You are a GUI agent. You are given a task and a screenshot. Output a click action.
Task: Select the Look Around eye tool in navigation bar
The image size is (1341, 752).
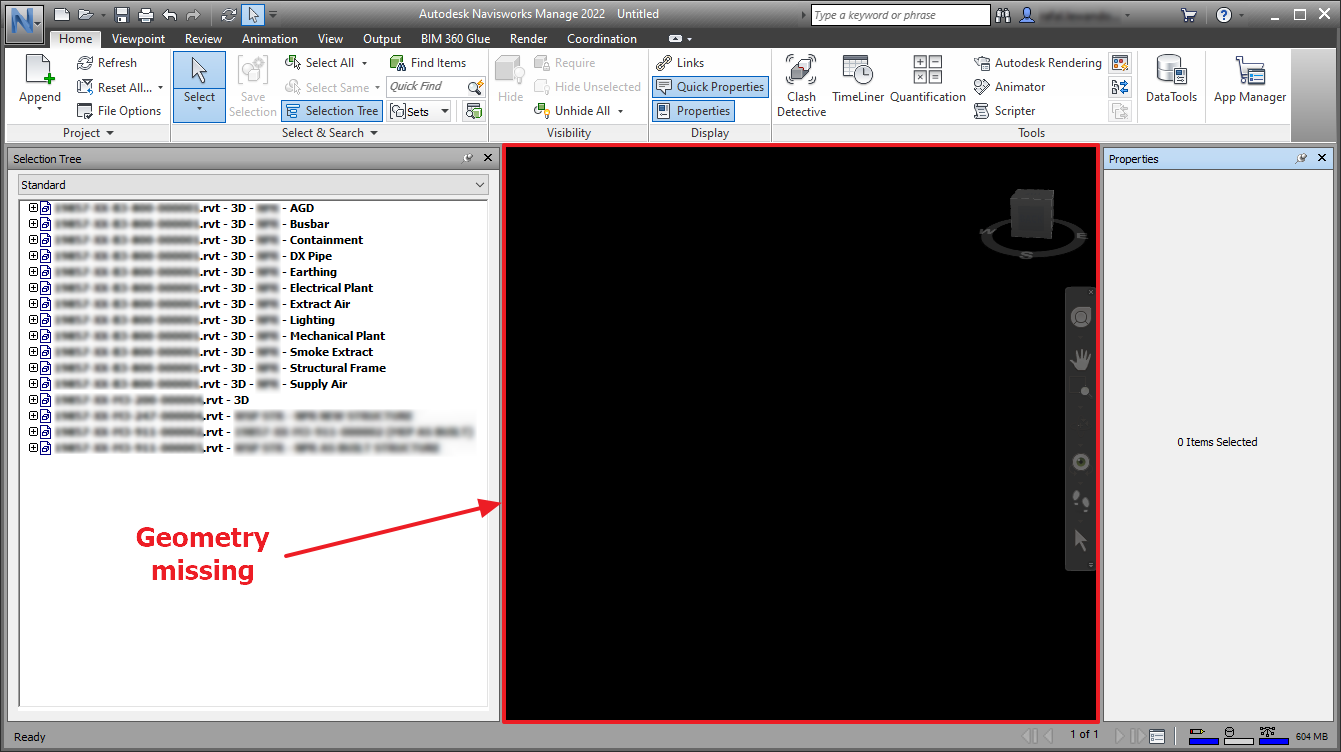click(1081, 462)
